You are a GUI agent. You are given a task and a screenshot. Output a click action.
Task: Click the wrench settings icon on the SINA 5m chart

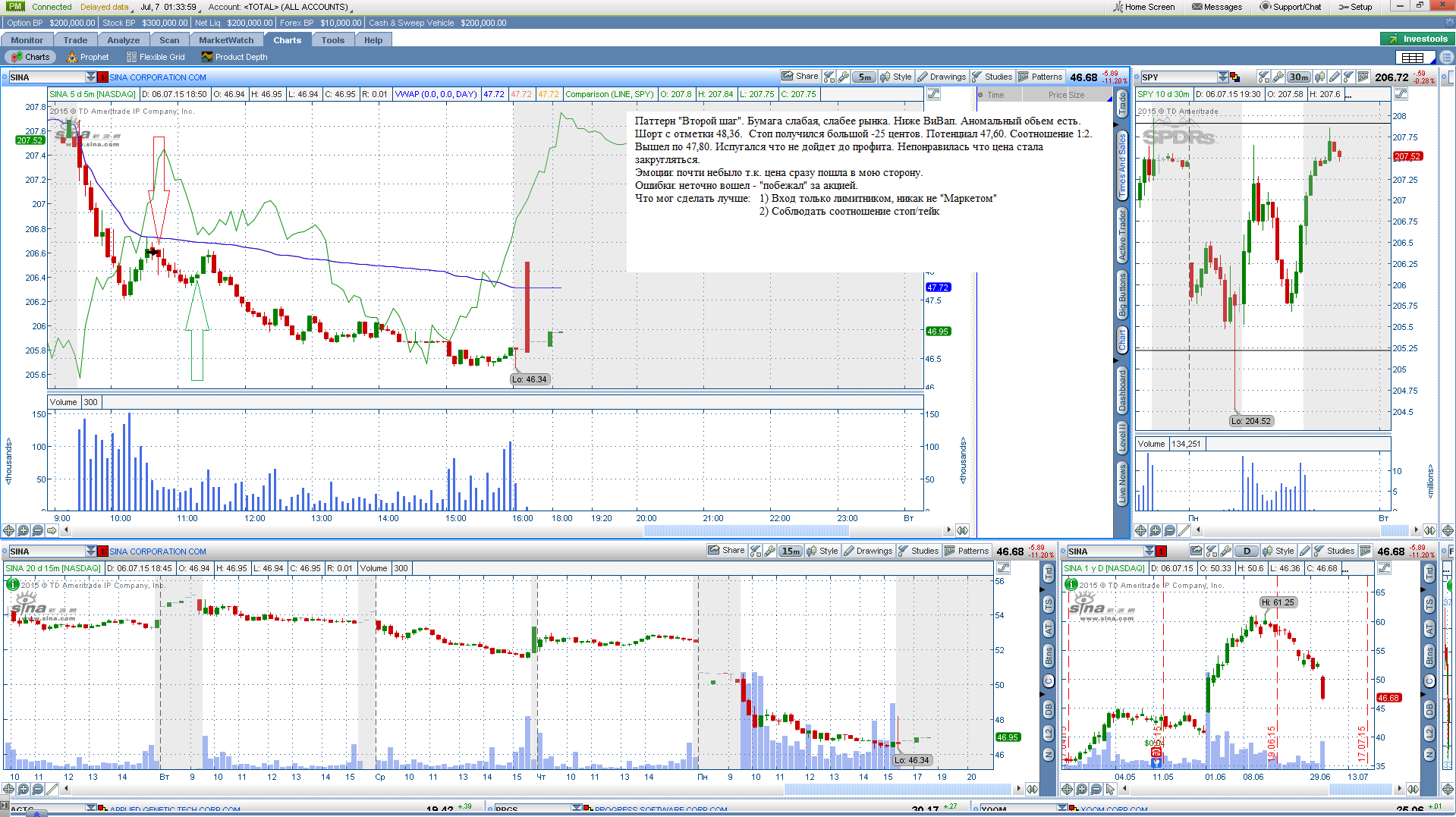[843, 77]
